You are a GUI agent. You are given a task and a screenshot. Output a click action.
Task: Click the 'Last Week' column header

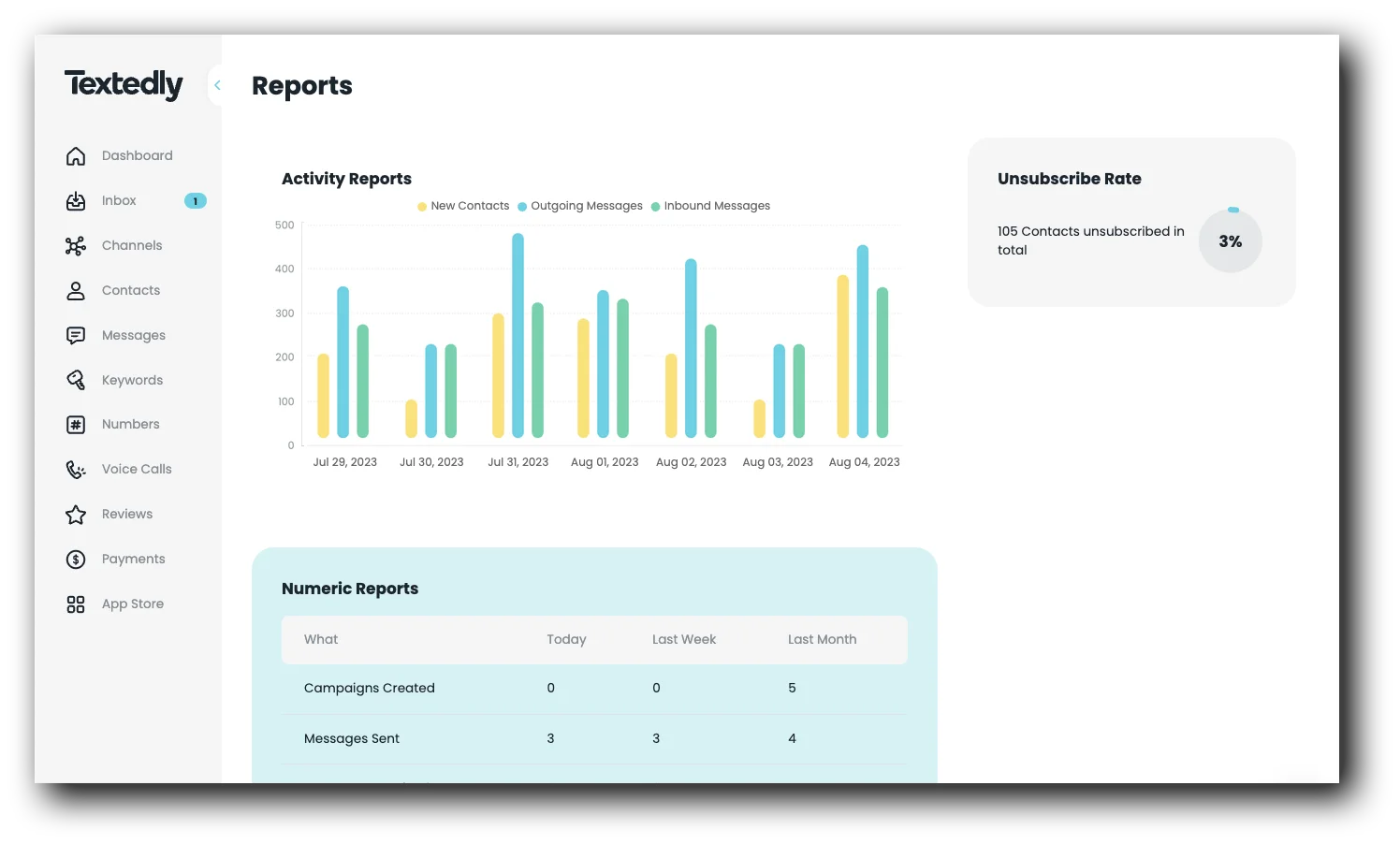click(x=684, y=639)
